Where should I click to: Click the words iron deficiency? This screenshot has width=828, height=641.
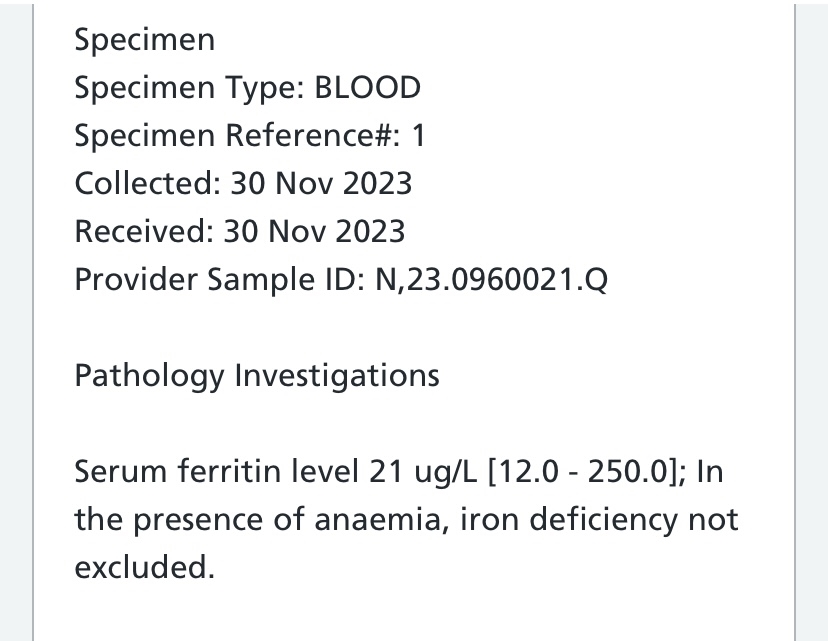point(569,520)
